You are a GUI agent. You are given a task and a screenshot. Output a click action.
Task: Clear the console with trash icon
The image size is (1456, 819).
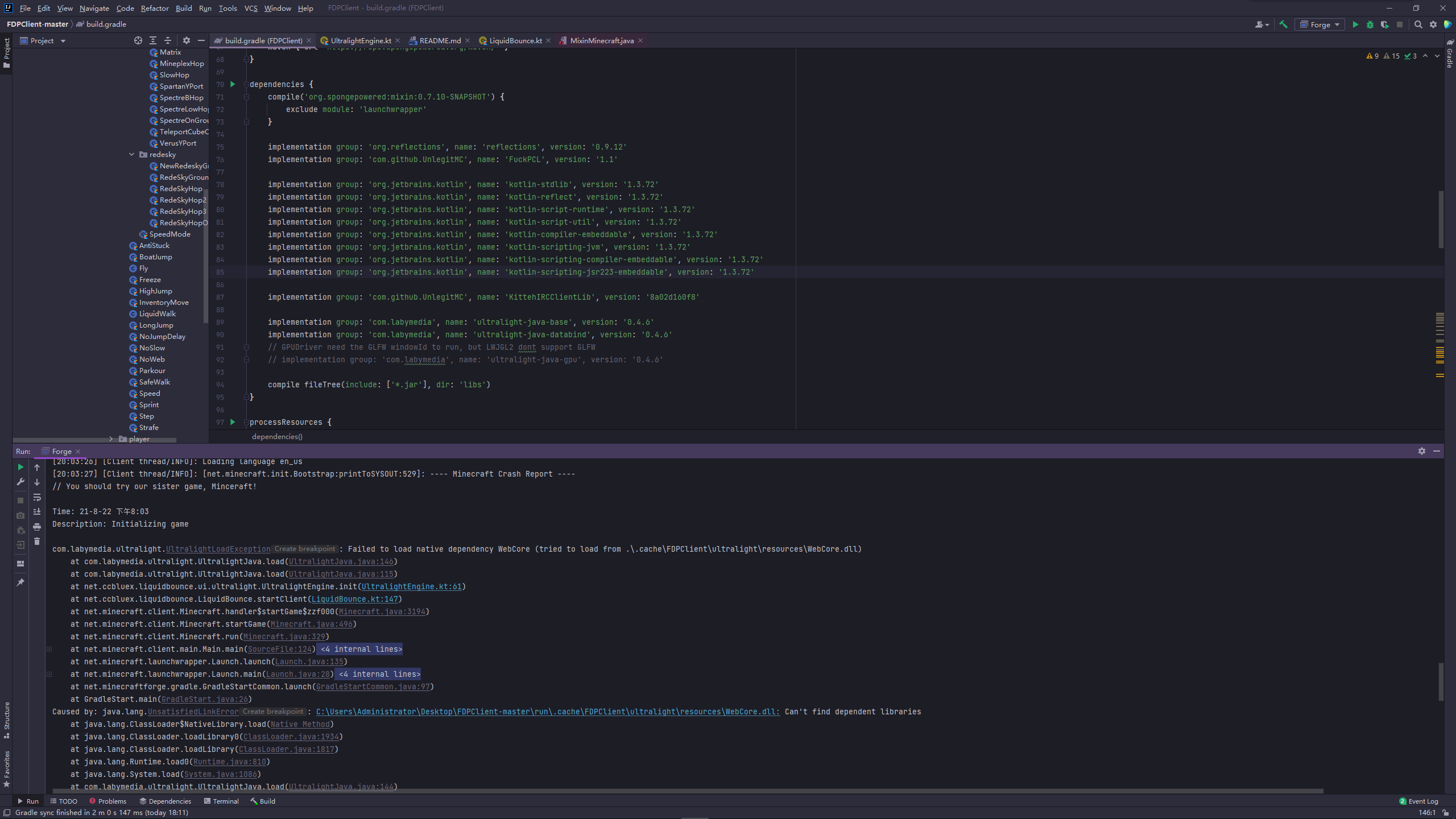37,541
